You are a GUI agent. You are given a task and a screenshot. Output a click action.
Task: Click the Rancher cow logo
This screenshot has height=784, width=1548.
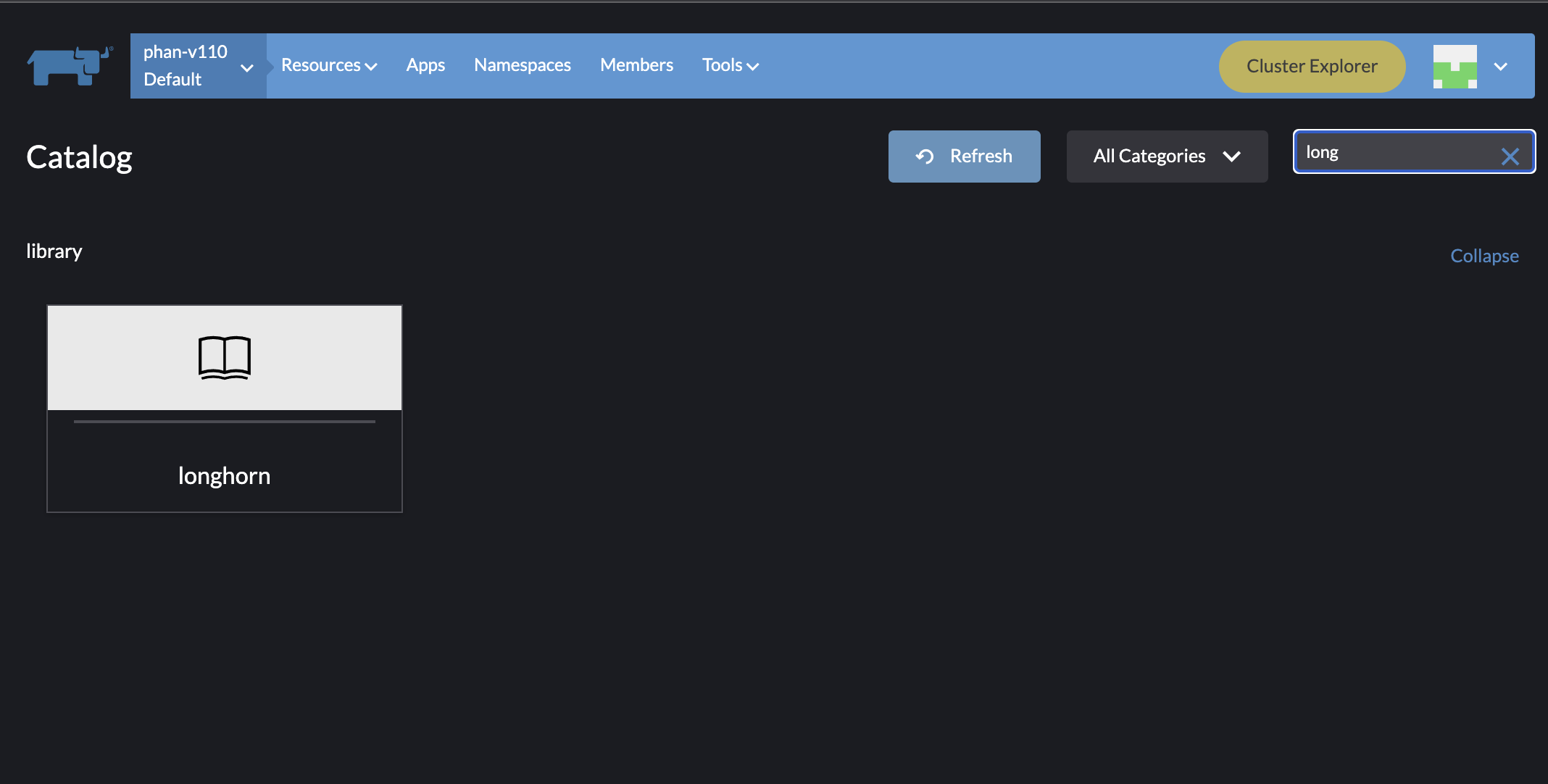[70, 66]
